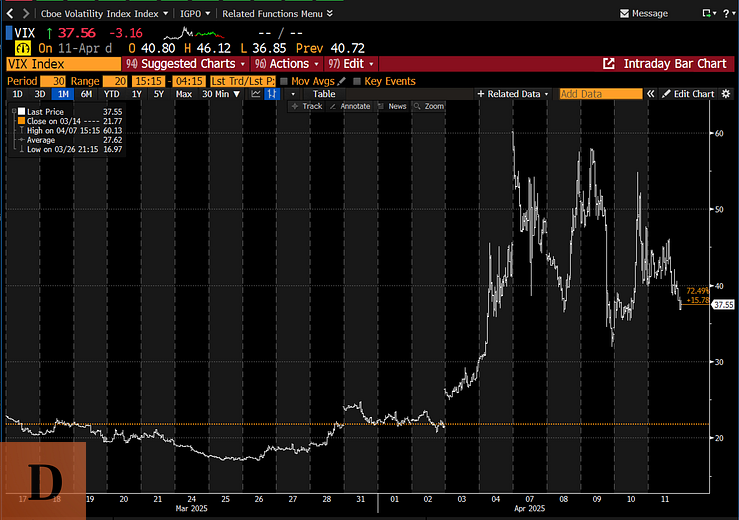This screenshot has height=520, width=739.
Task: Click the VIX sparkline mini chart
Action: tap(193, 33)
